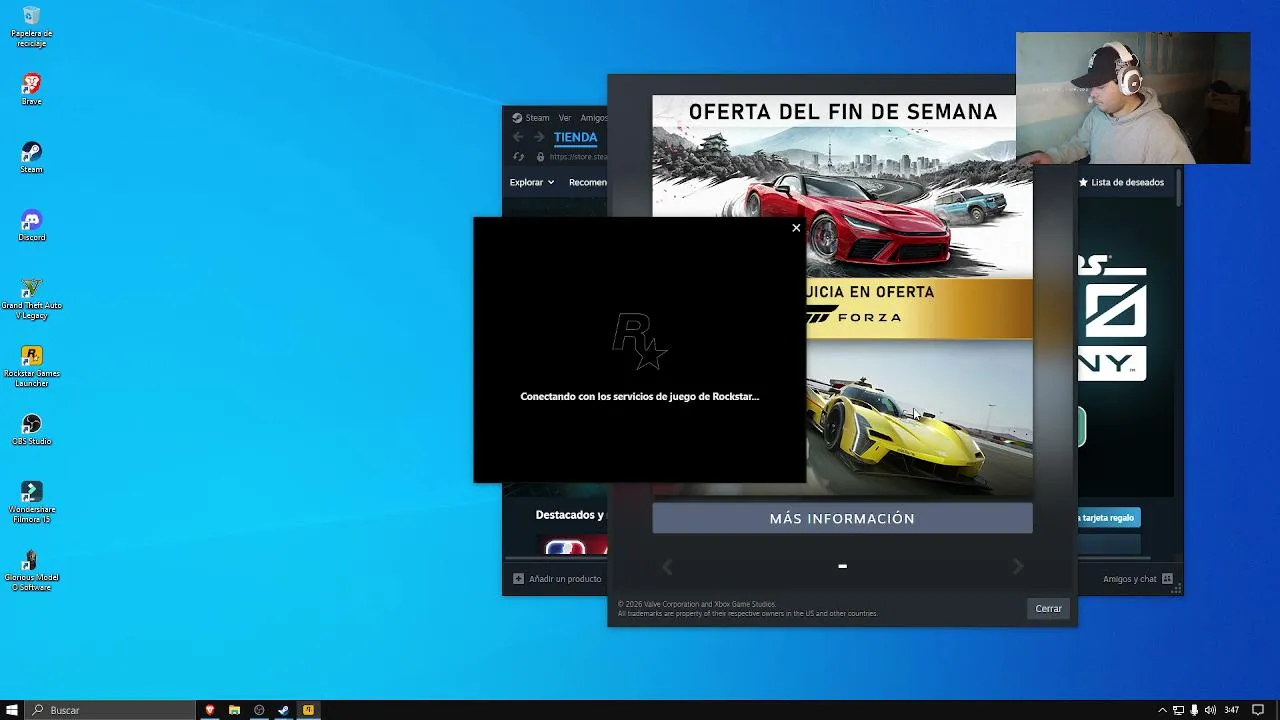Viewport: 1280px width, 720px height.
Task: Open the Windows notification center
Action: pyautogui.click(x=1259, y=710)
